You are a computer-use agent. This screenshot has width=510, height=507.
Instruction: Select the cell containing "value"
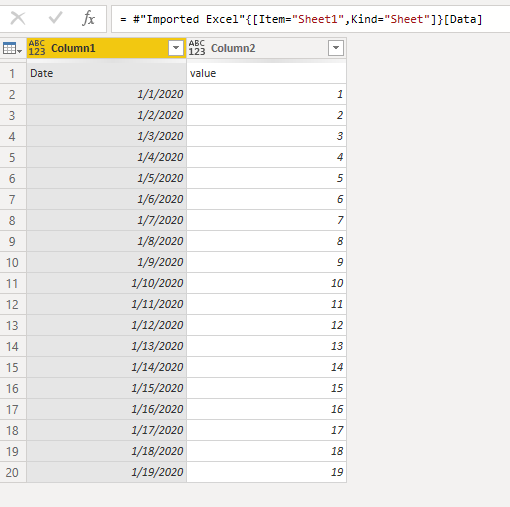(x=266, y=73)
